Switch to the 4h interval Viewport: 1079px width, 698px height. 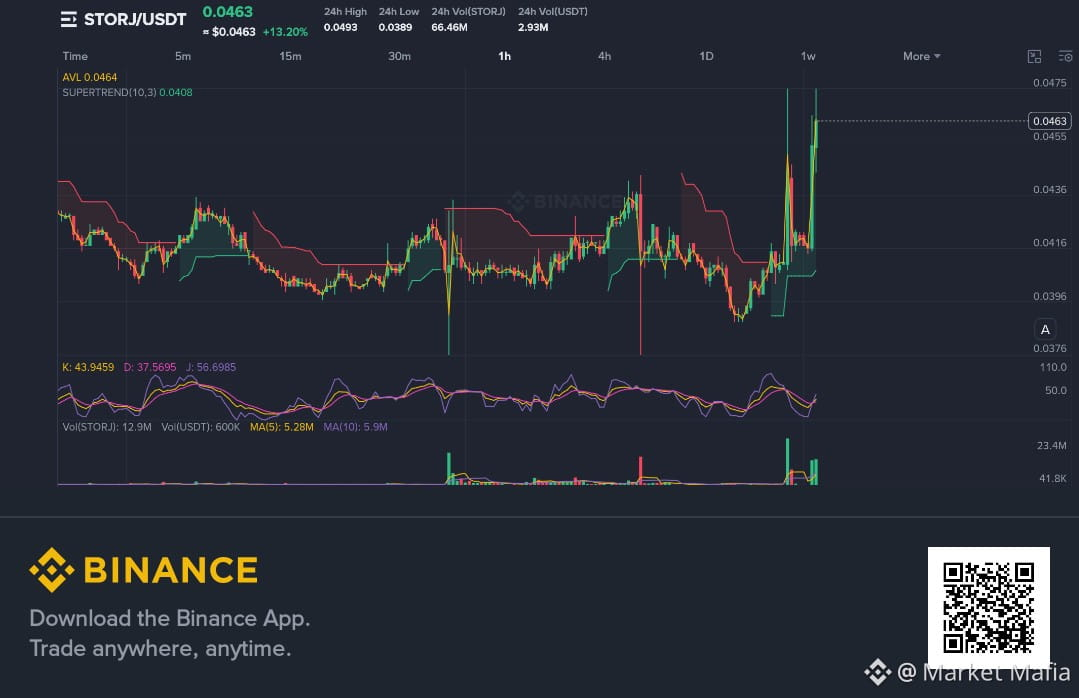pyautogui.click(x=604, y=56)
